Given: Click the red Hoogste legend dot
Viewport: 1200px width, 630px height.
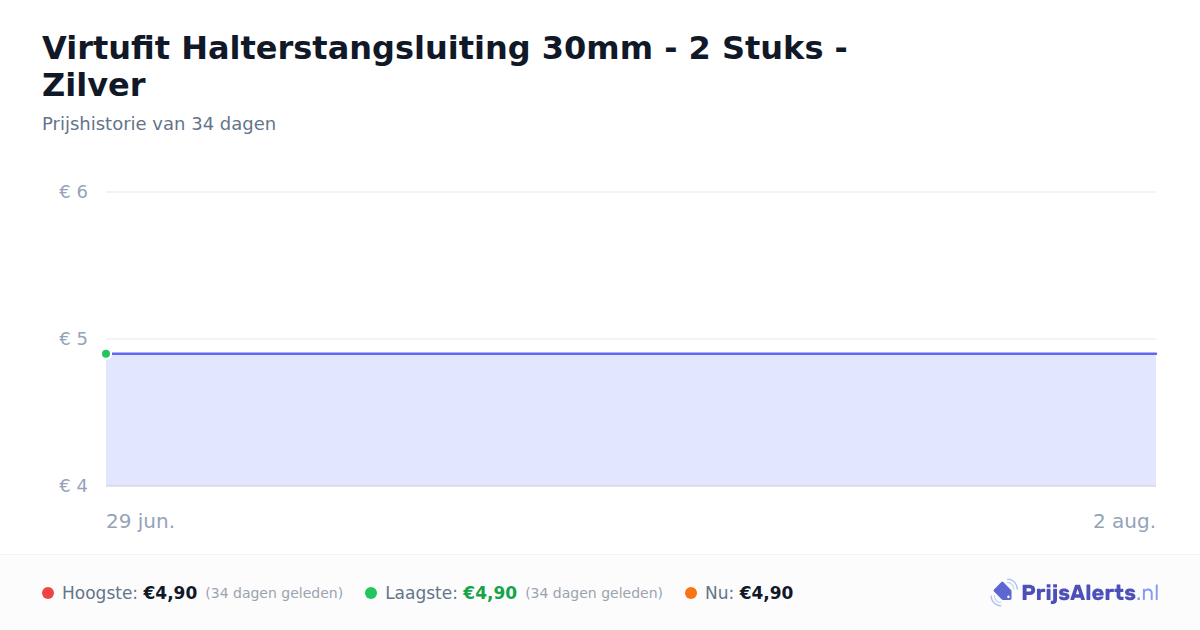Looking at the screenshot, I should click(x=48, y=593).
